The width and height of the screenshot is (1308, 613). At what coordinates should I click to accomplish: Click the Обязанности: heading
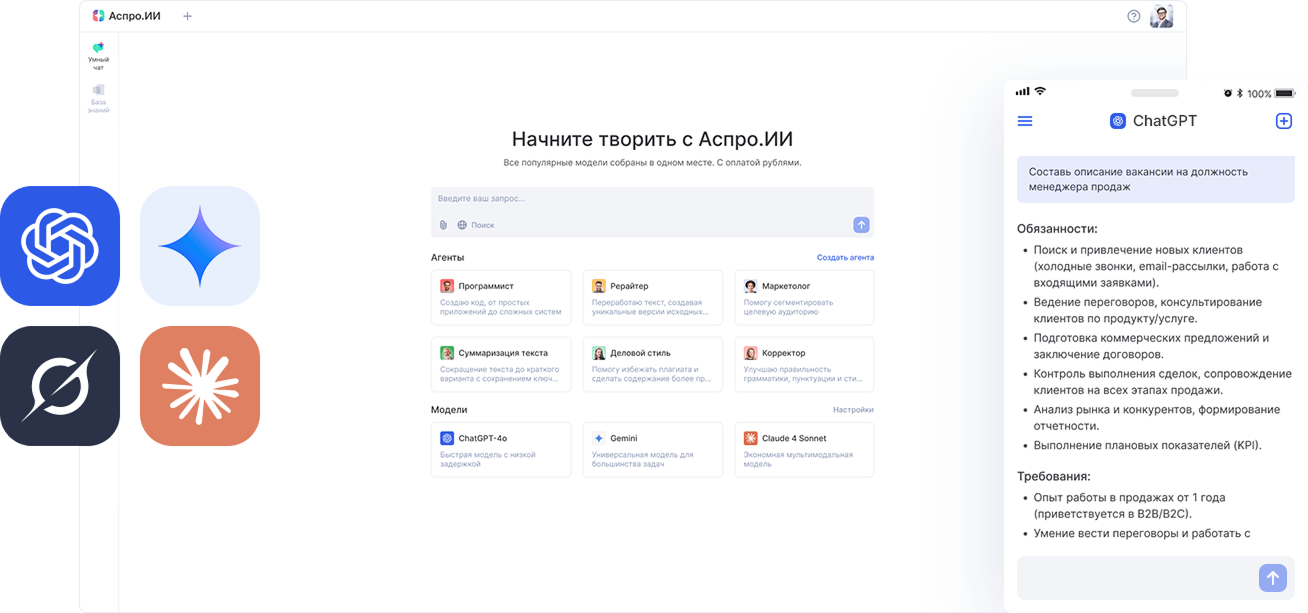[x=1057, y=228]
